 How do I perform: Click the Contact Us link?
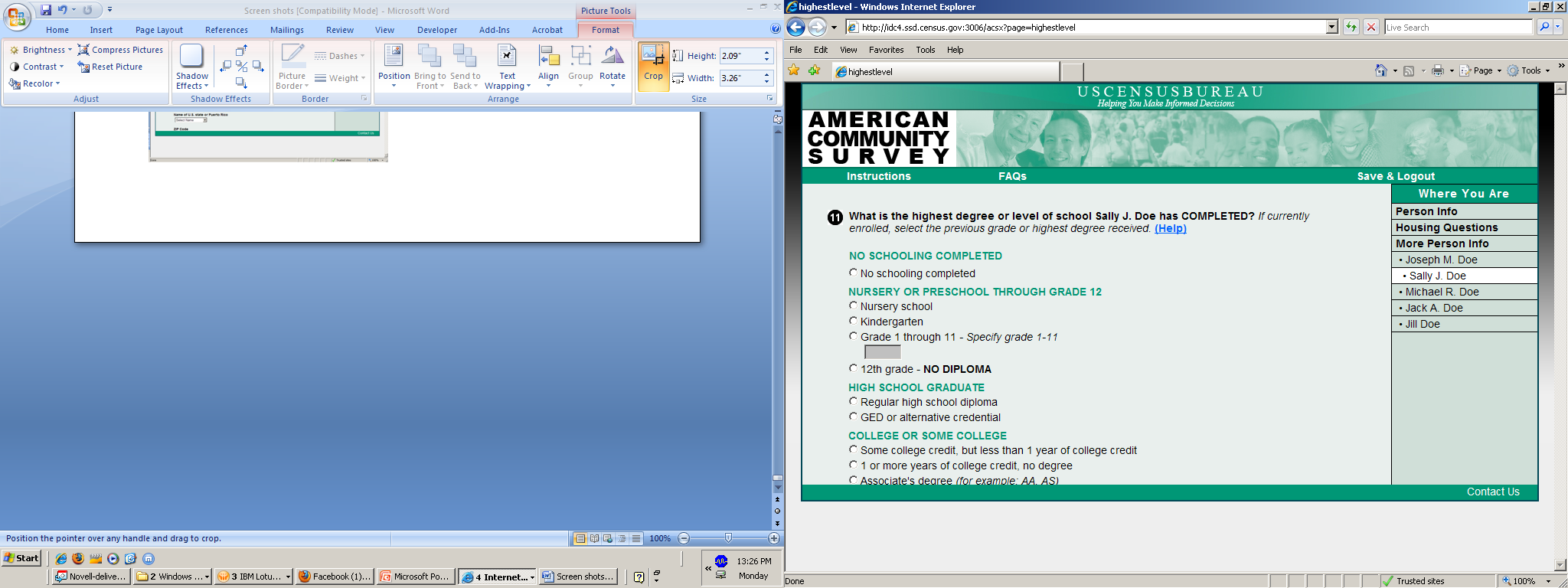tap(1493, 492)
